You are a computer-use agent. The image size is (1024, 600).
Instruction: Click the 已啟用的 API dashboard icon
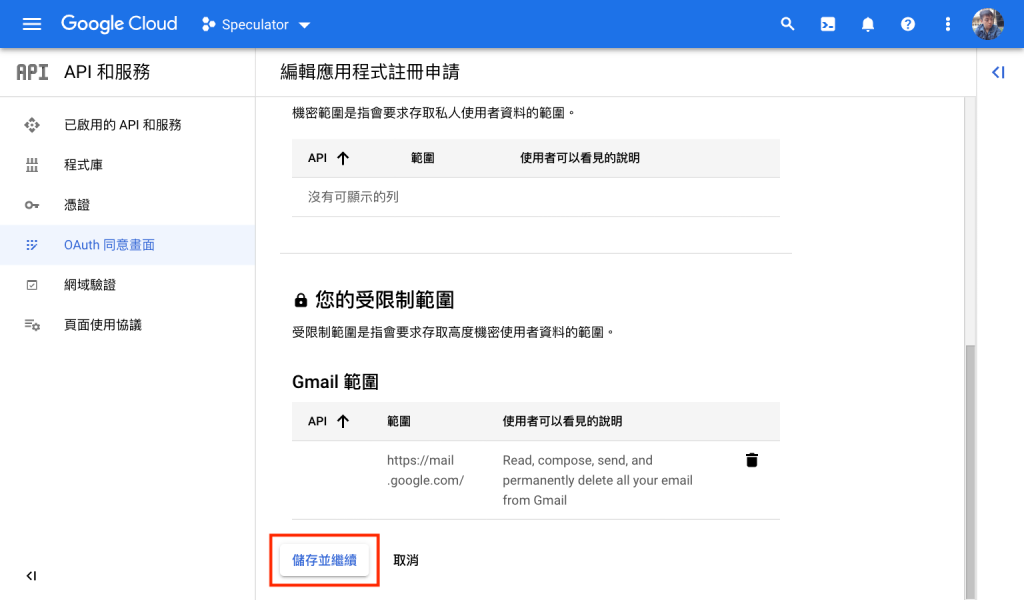31,125
